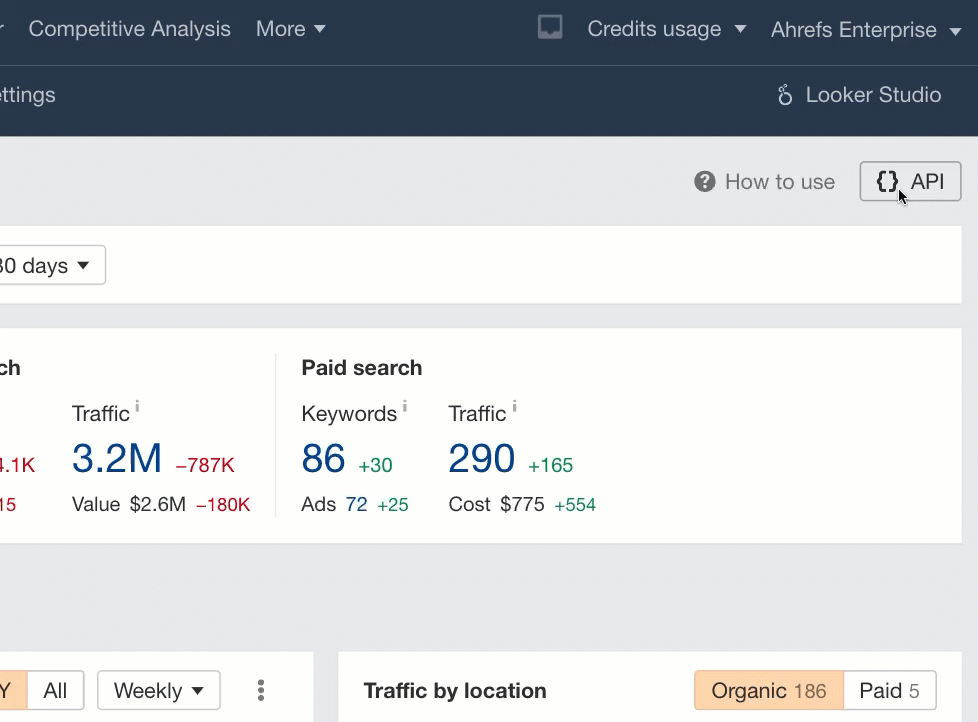Click the Looker Studio icon
Screen dimensions: 978x722
tap(786, 95)
